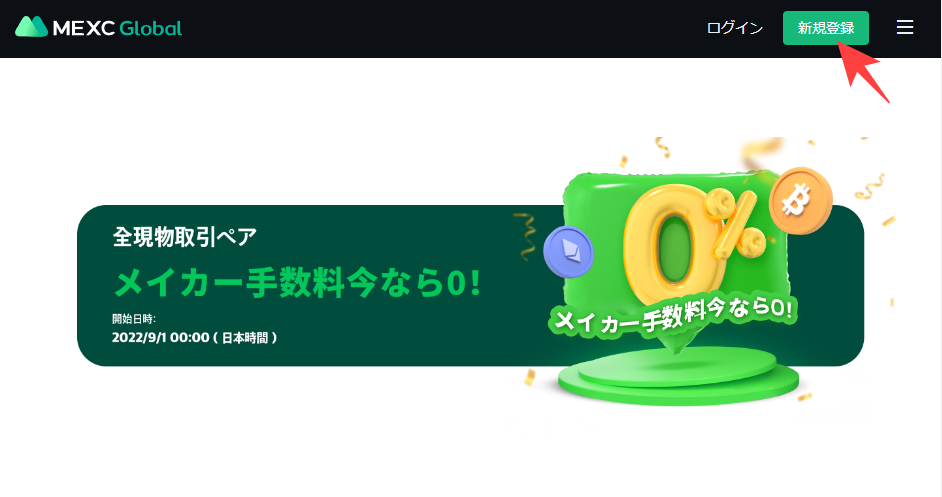Screen dimensions: 942x497
Task: Click the Global word in the logo
Action: click(151, 28)
